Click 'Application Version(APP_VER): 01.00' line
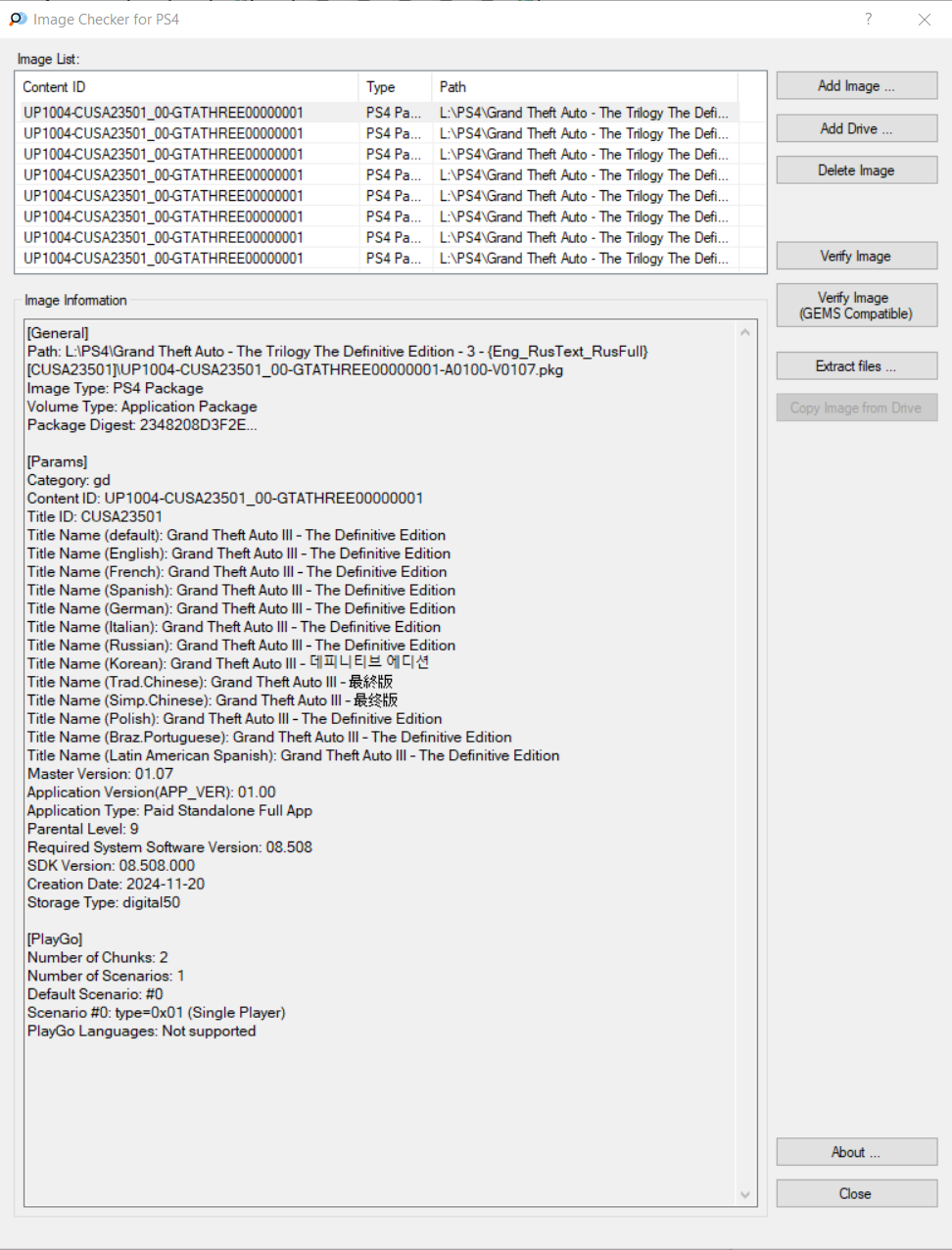The width and height of the screenshot is (952, 1250). pos(152,793)
